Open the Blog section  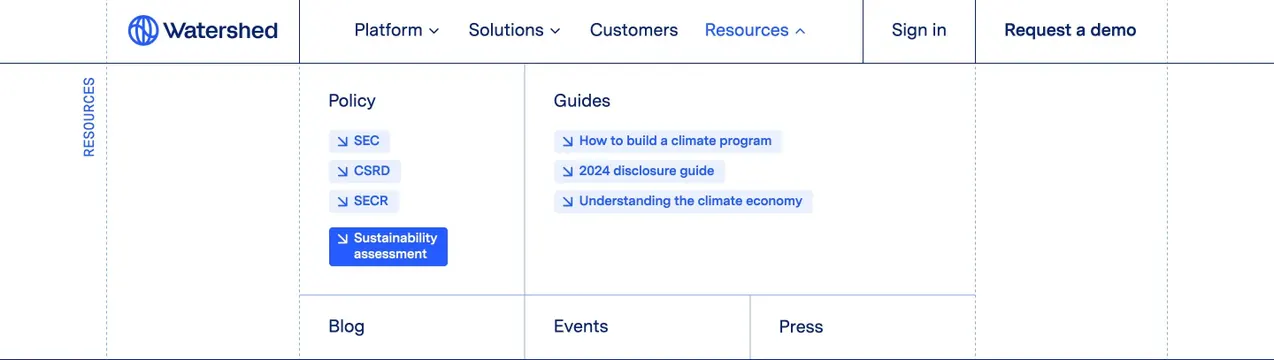pyautogui.click(x=346, y=326)
